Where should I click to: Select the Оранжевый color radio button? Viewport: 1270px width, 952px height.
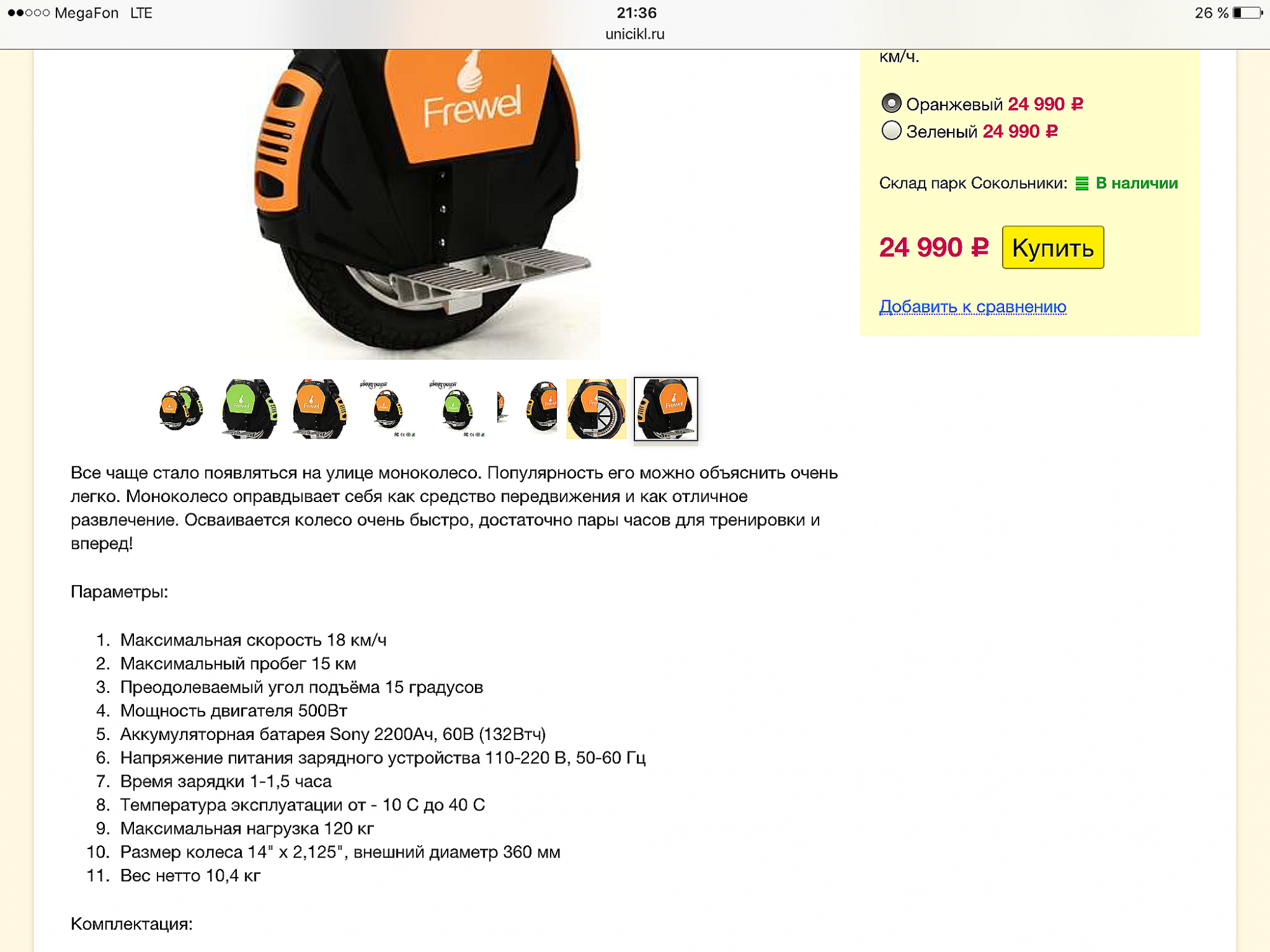click(892, 103)
